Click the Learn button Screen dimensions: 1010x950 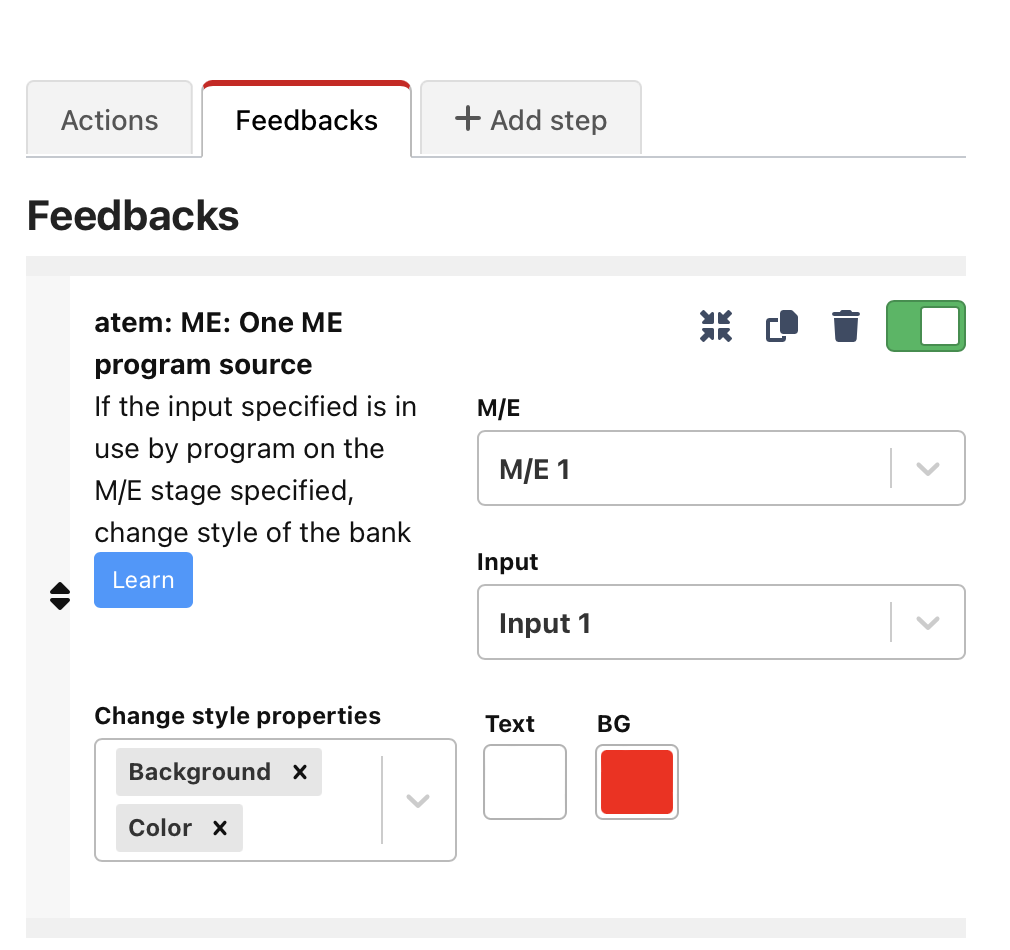tap(143, 580)
